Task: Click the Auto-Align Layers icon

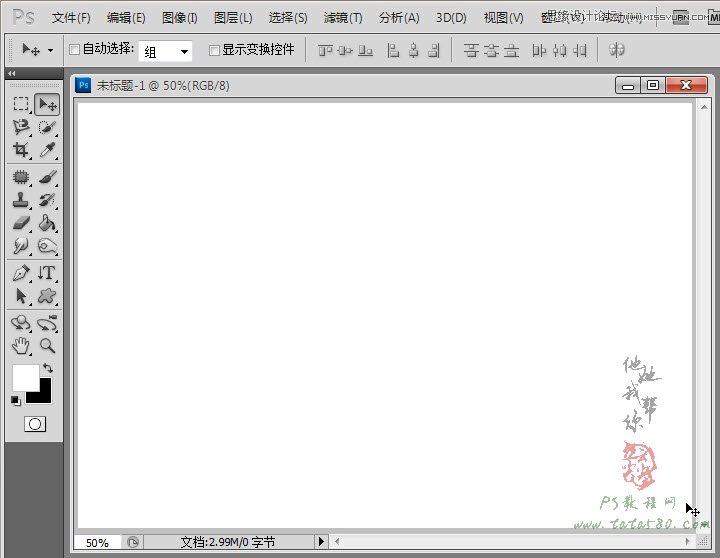Action: pyautogui.click(x=616, y=50)
